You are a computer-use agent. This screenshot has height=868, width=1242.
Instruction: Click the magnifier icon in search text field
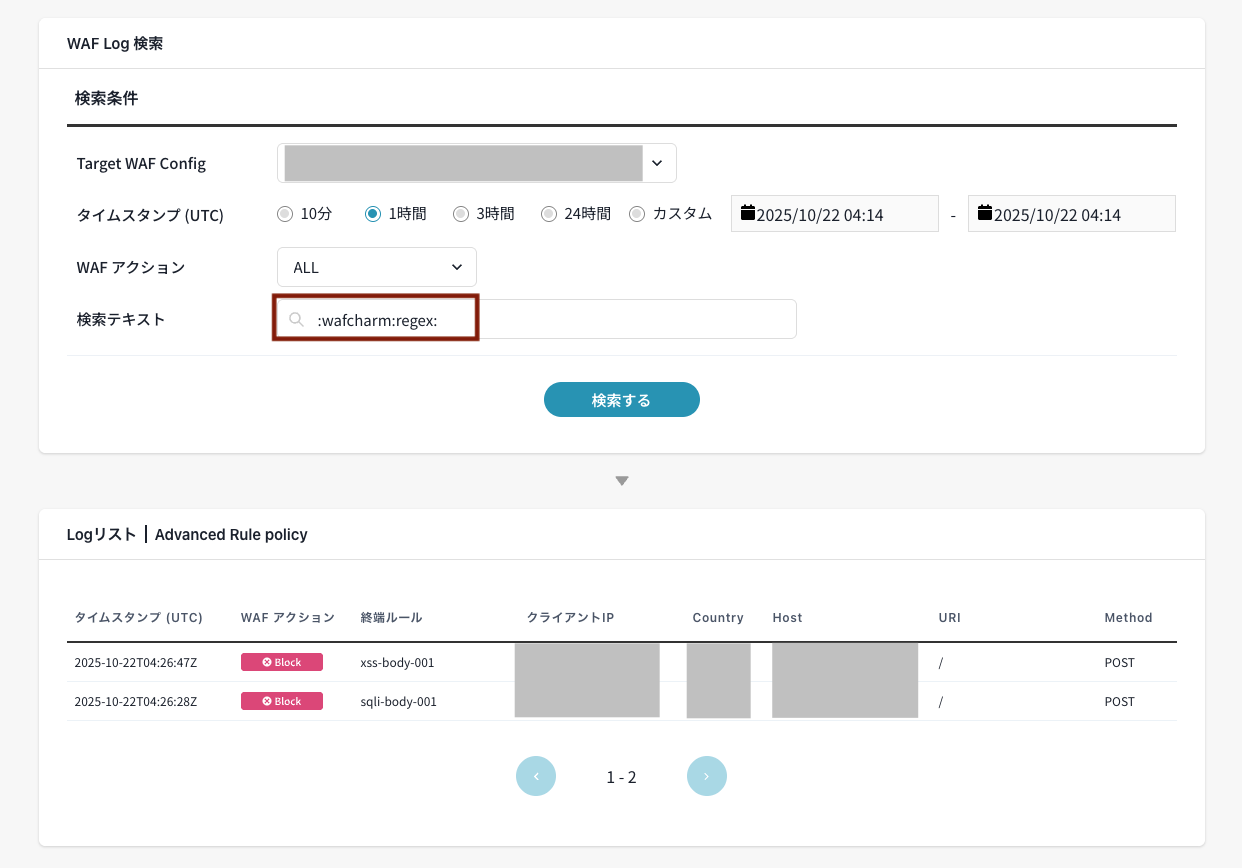click(296, 320)
